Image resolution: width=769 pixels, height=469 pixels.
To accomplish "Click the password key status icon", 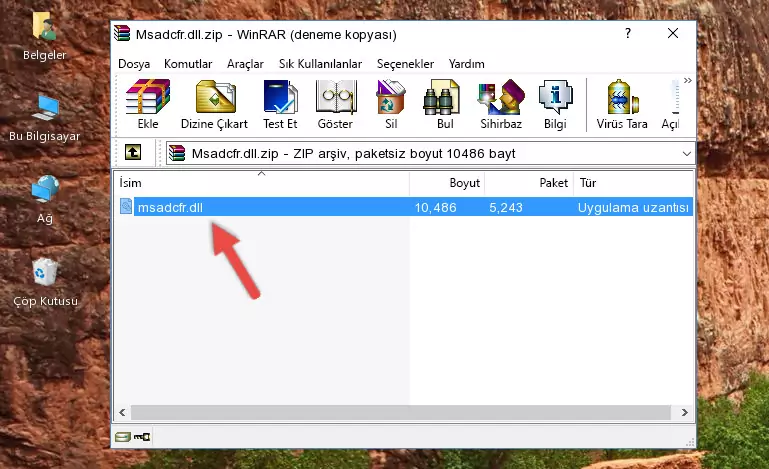I will coord(142,437).
